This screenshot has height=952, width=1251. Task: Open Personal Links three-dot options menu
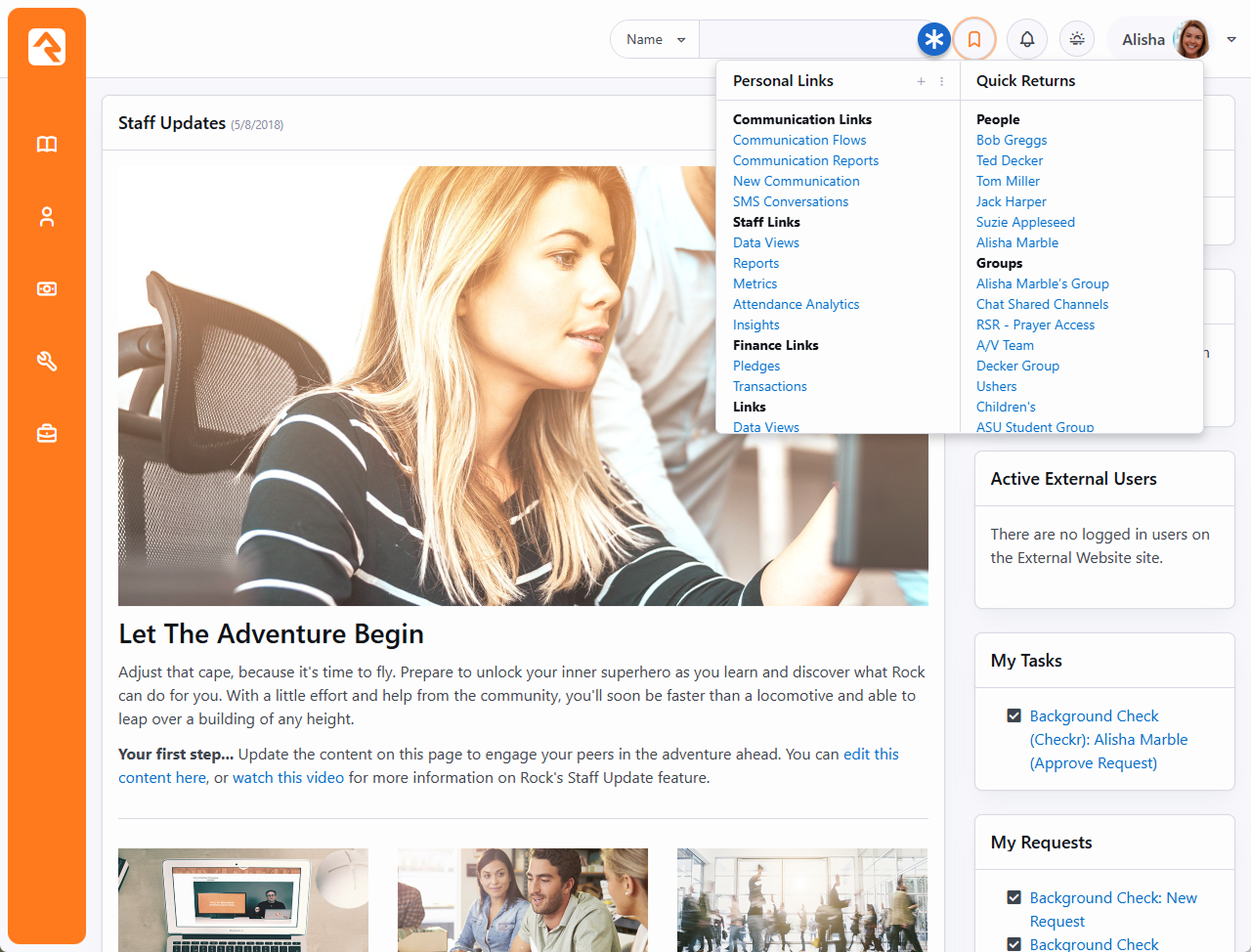942,82
